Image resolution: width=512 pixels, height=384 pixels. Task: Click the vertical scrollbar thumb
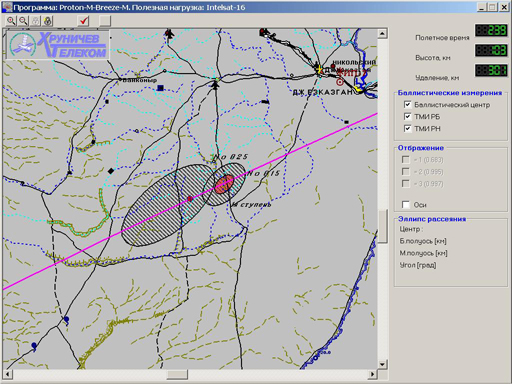tap(382, 226)
